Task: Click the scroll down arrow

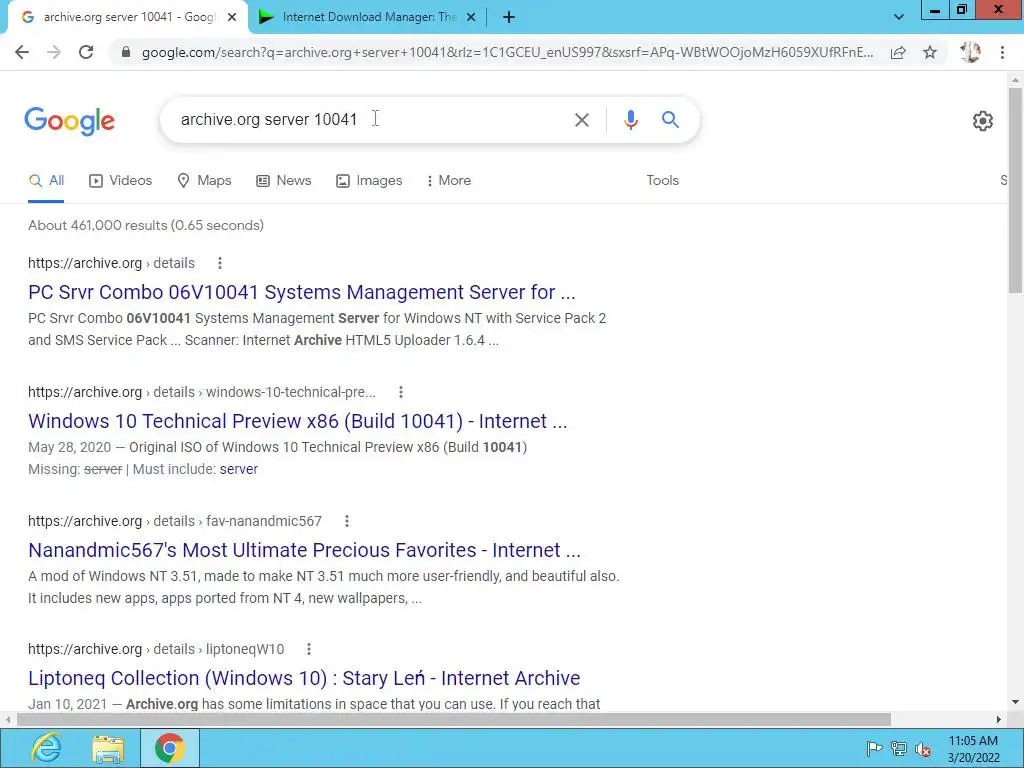Action: (x=1015, y=702)
